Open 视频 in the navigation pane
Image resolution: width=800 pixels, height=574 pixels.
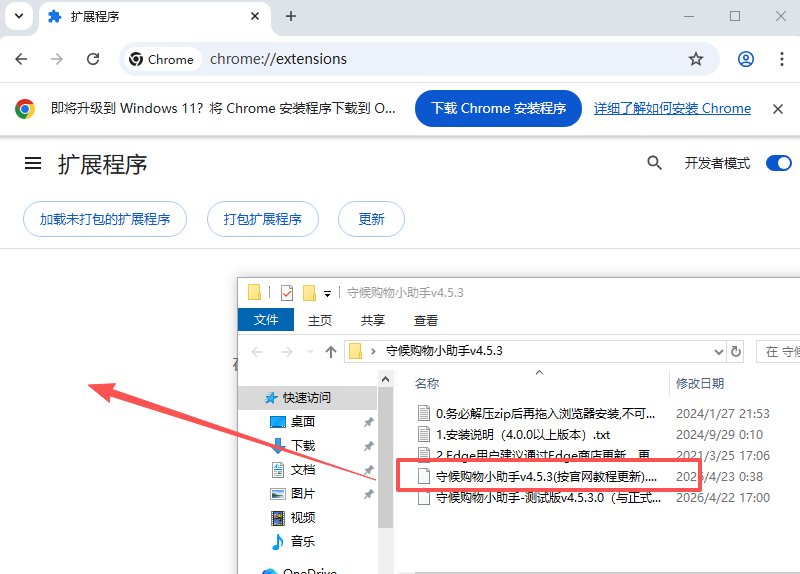(303, 517)
